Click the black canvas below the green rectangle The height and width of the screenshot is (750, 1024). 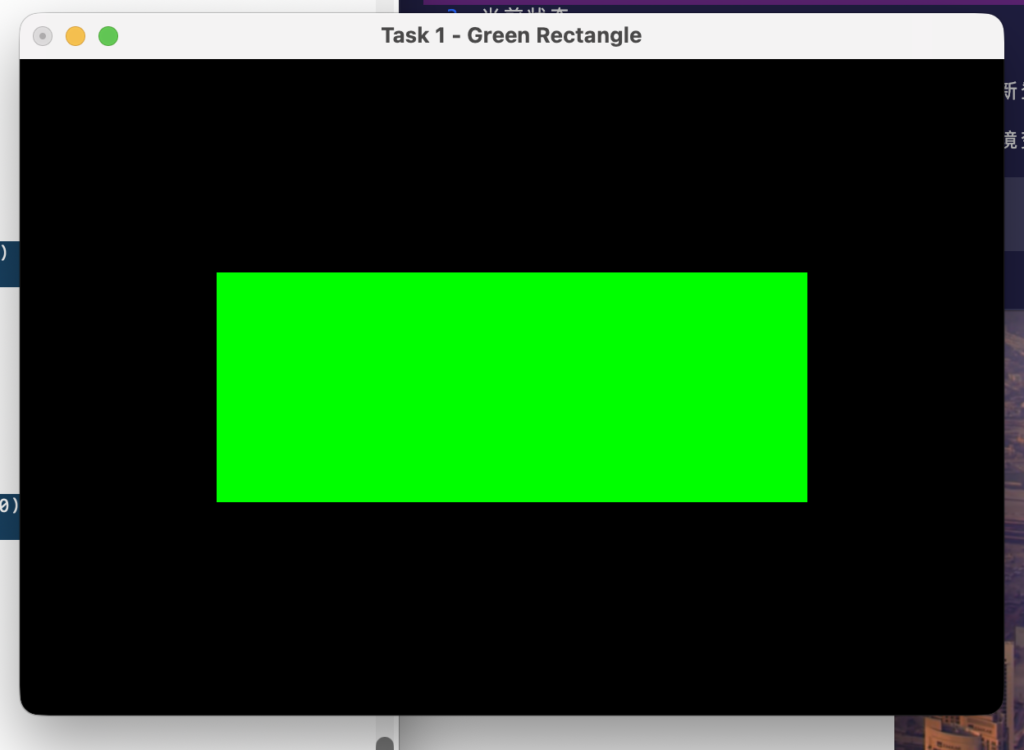click(511, 605)
